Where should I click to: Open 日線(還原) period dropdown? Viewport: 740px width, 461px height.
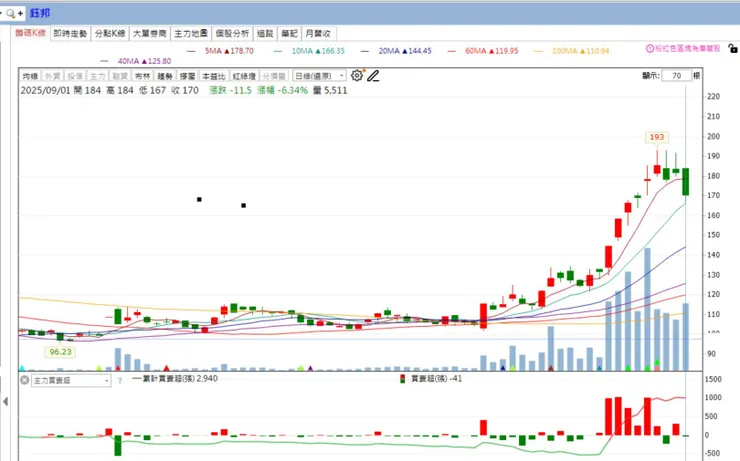point(319,76)
